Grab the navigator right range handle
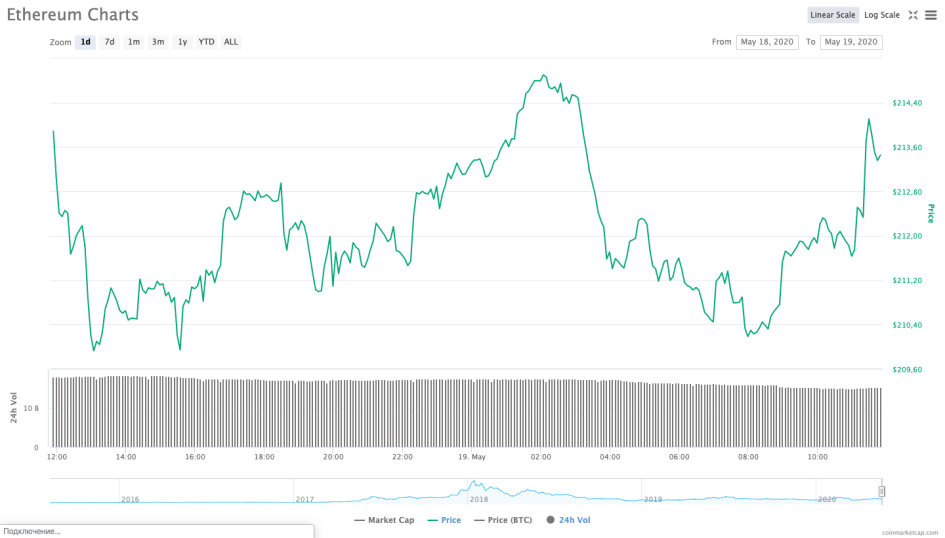Screen dimensions: 945x538 (x=882, y=492)
